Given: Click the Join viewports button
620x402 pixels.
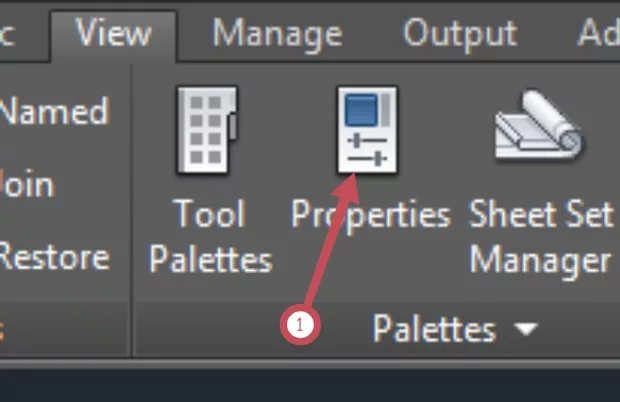Looking at the screenshot, I should point(27,184).
